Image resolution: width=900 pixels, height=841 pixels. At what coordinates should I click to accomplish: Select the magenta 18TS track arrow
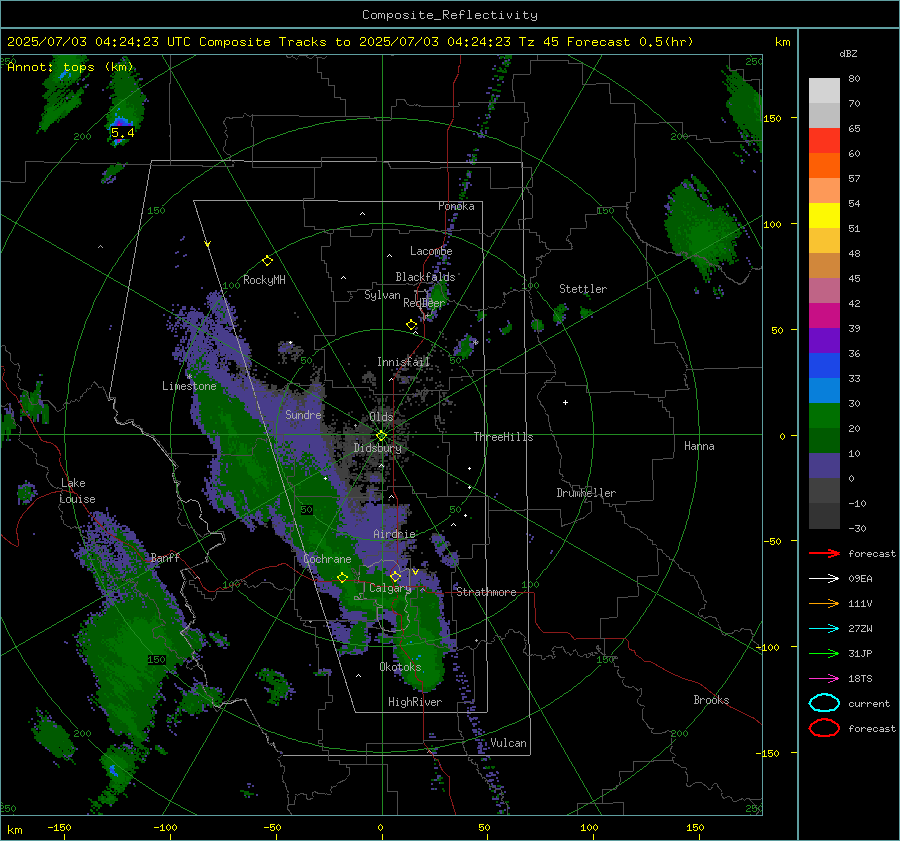pos(824,679)
